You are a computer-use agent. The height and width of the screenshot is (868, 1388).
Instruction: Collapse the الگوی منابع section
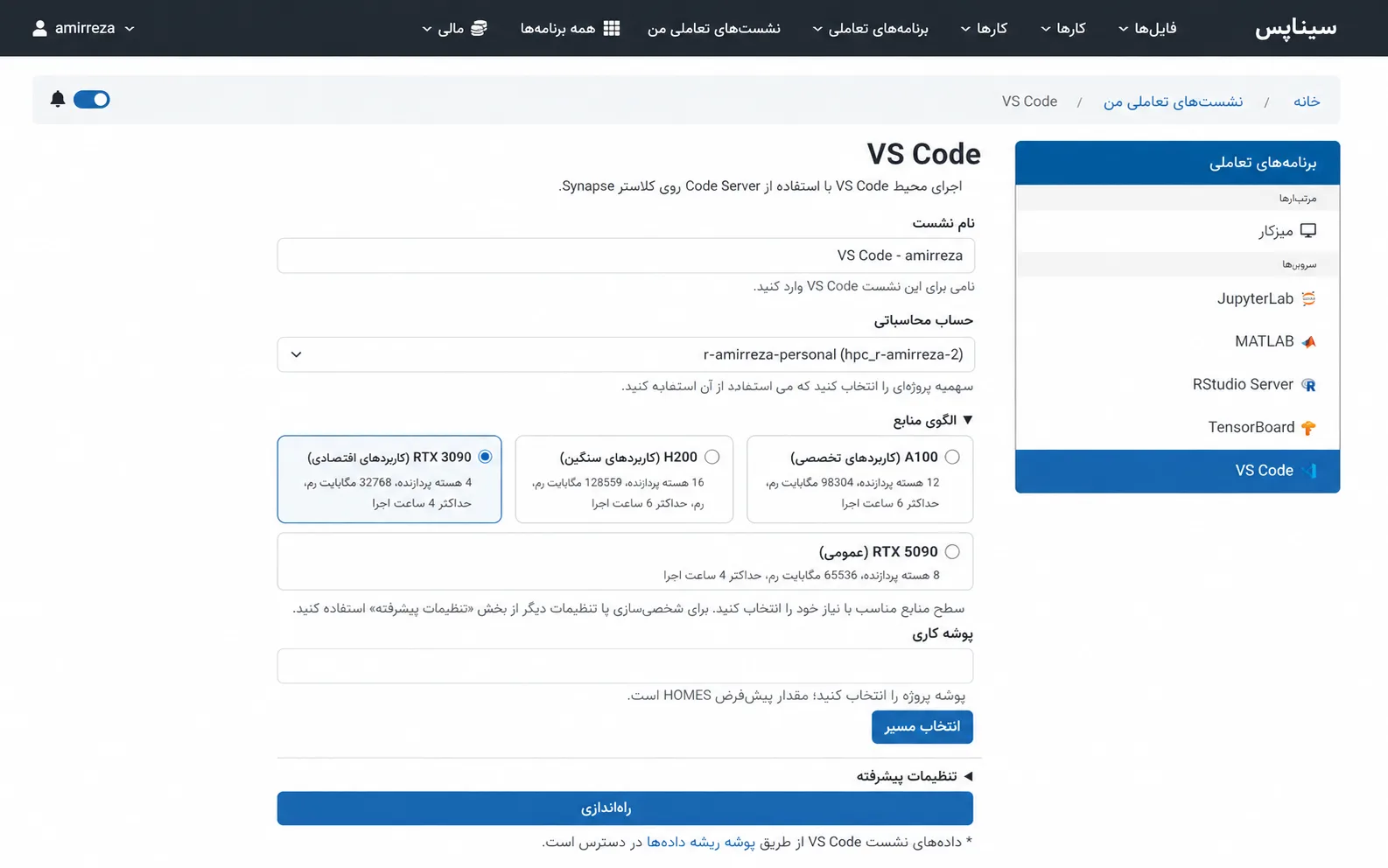pyautogui.click(x=933, y=420)
